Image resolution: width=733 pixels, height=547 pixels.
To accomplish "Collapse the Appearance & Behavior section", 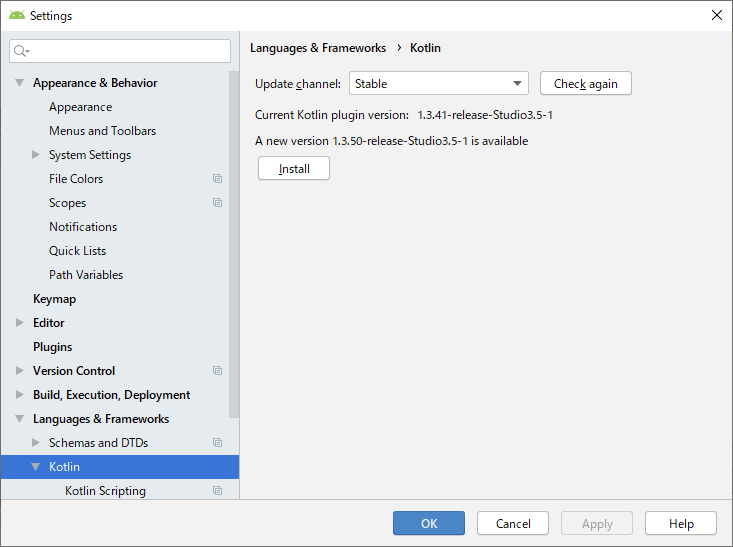I will point(20,83).
